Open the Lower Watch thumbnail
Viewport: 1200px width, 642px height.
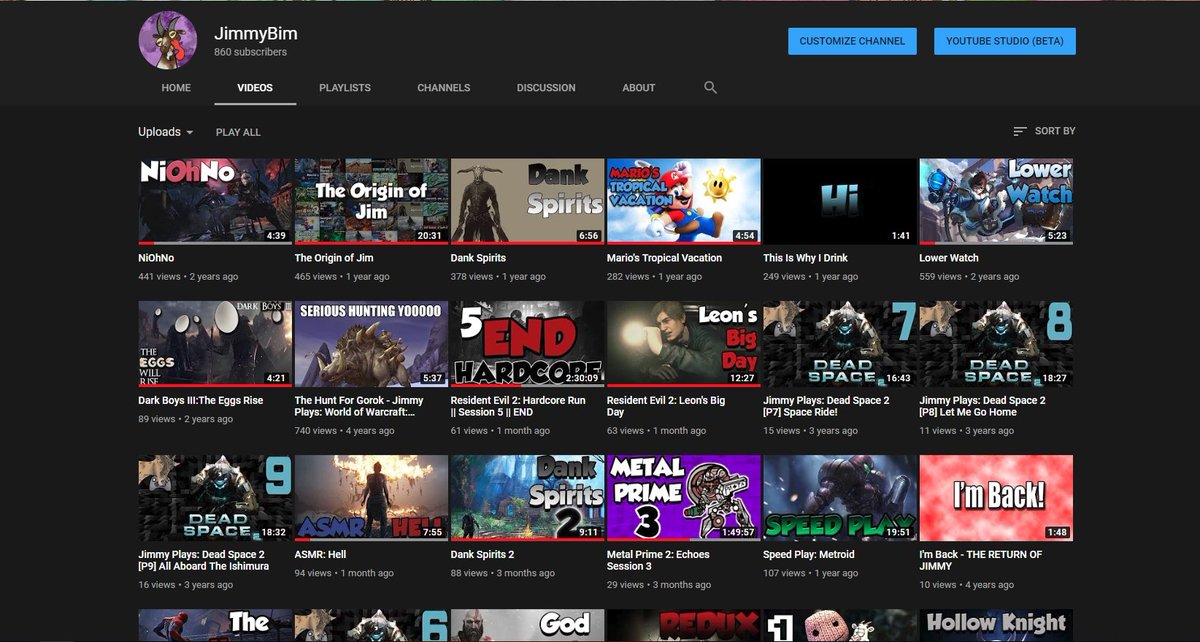[x=996, y=202]
